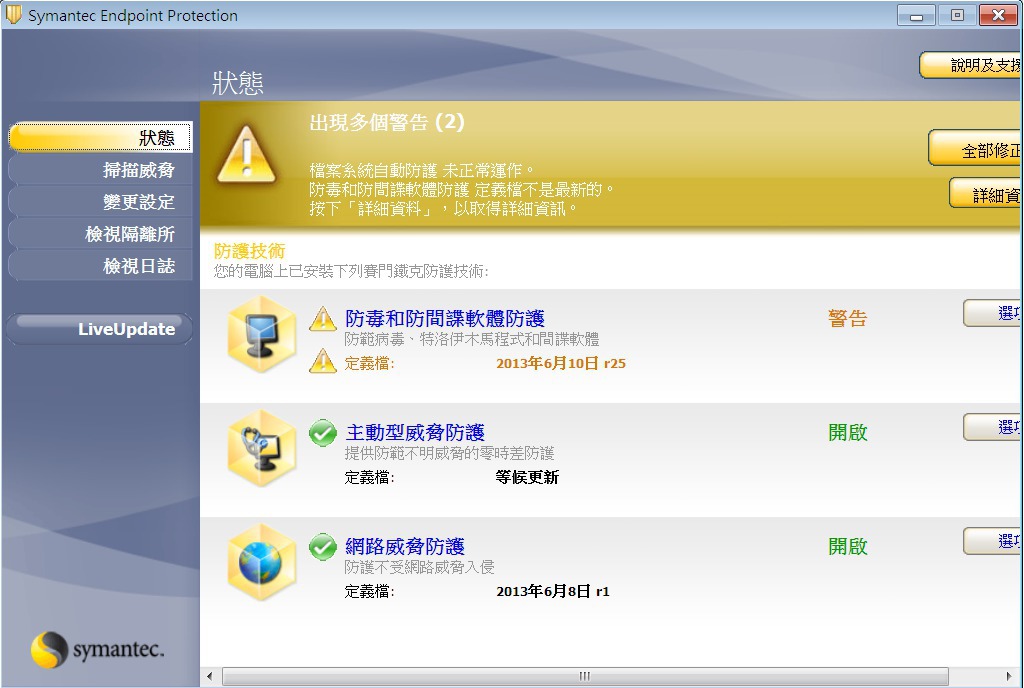Run LiveUpdate from the sidebar
This screenshot has height=688, width=1024.
point(100,328)
